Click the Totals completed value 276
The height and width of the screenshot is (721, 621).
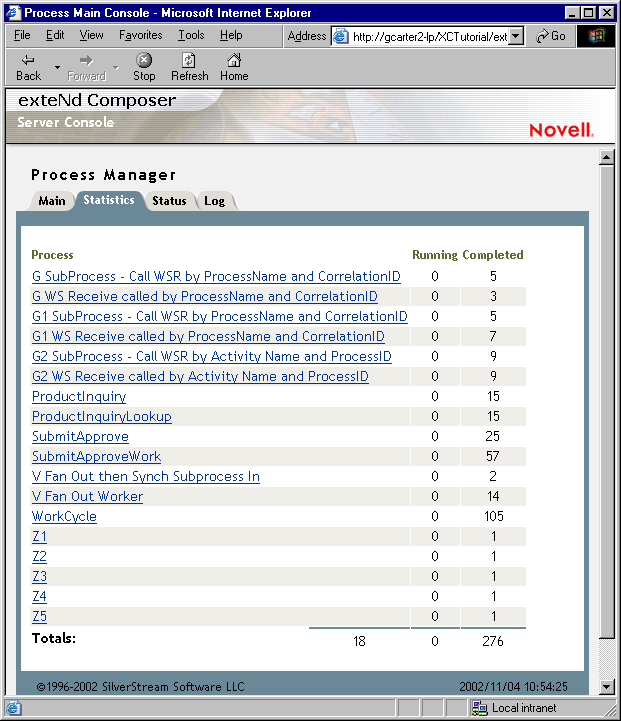point(493,641)
